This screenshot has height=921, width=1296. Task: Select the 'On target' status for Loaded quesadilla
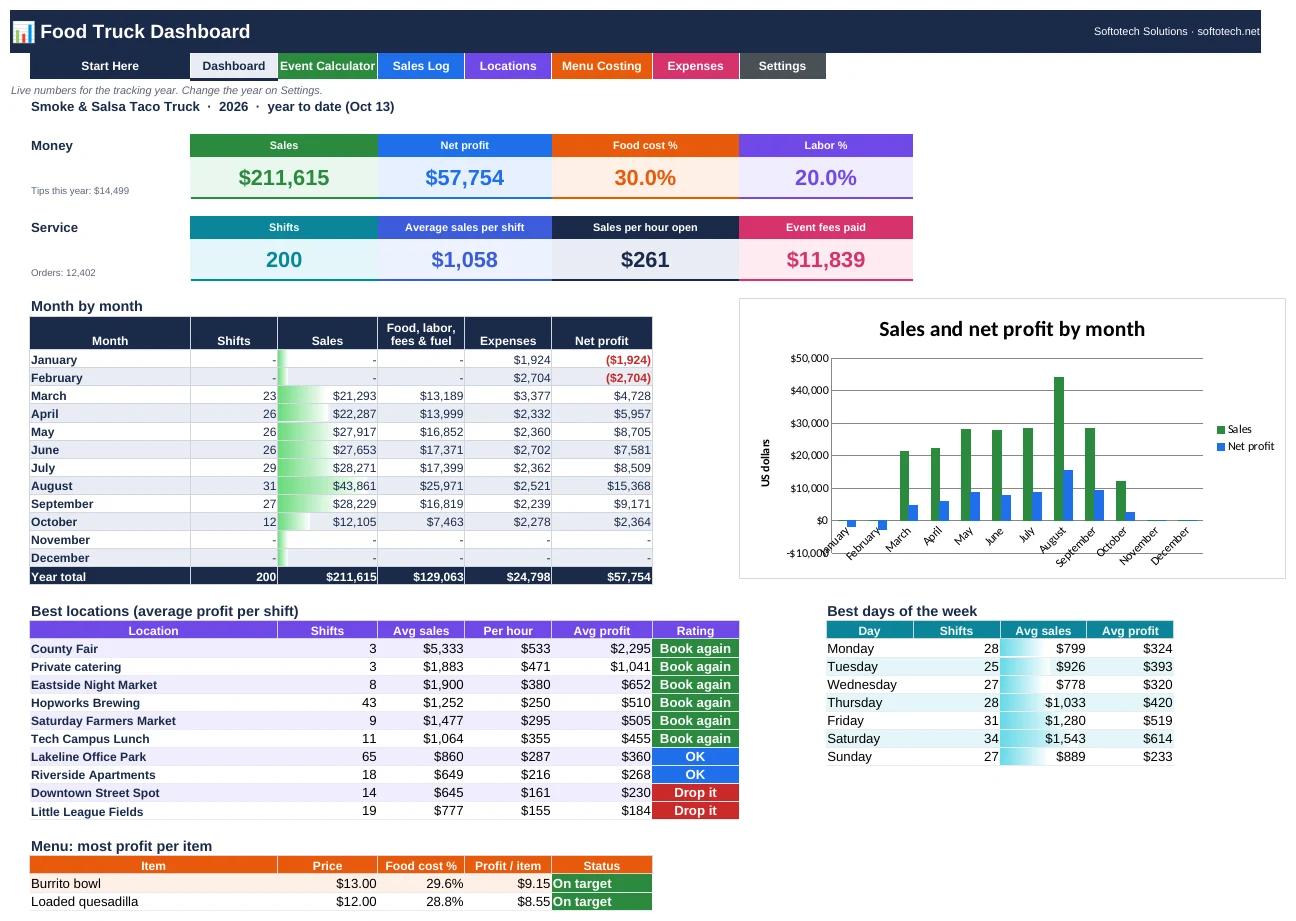602,902
